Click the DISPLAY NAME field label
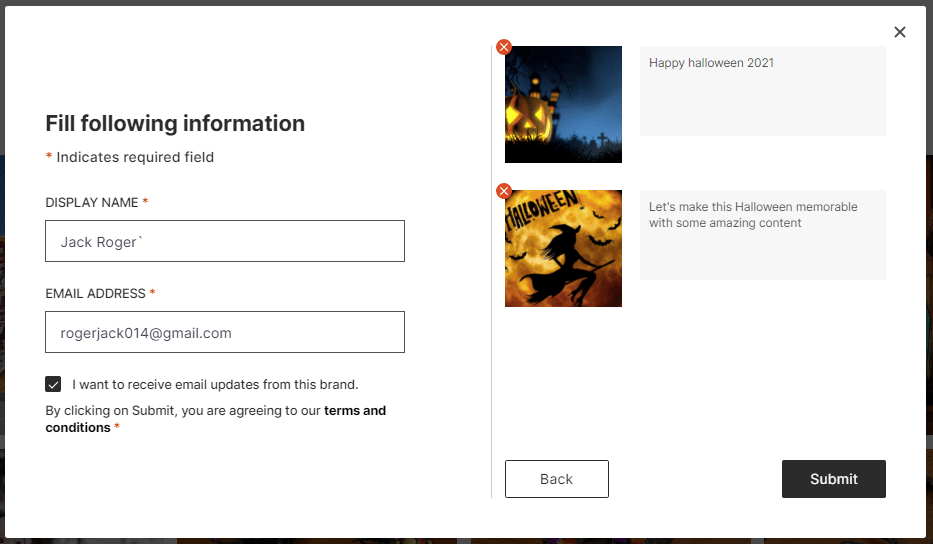 tap(92, 202)
